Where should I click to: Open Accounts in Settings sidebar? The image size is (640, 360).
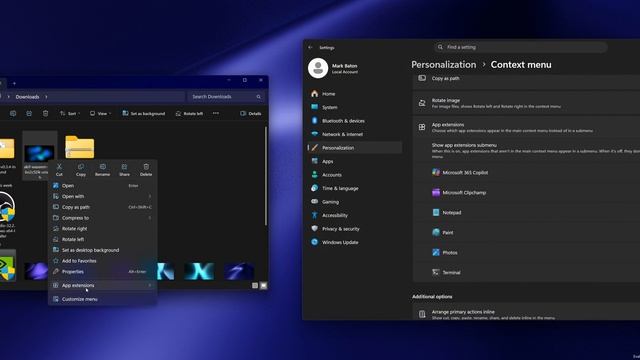point(355,175)
